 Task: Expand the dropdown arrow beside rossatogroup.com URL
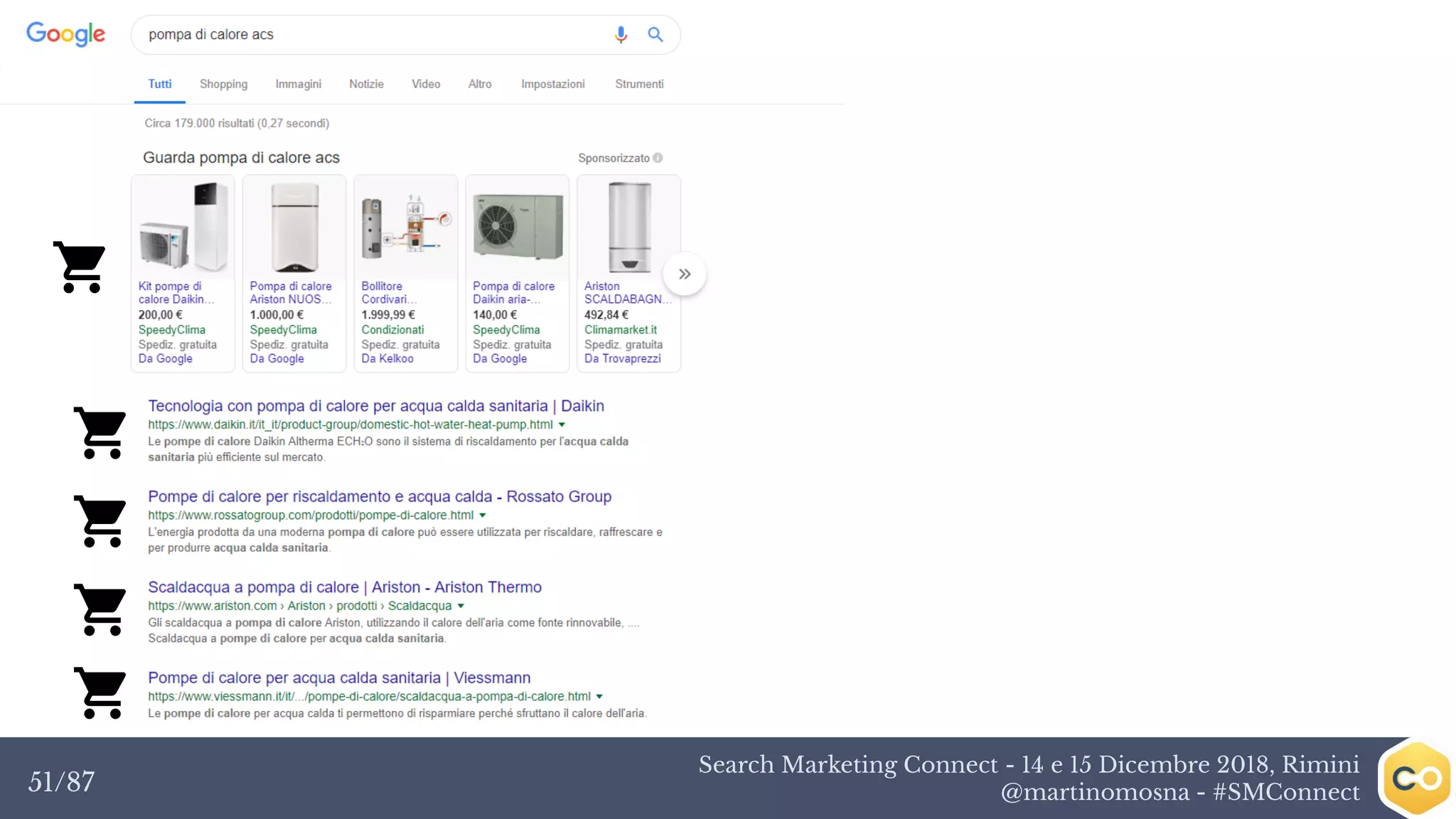(483, 515)
